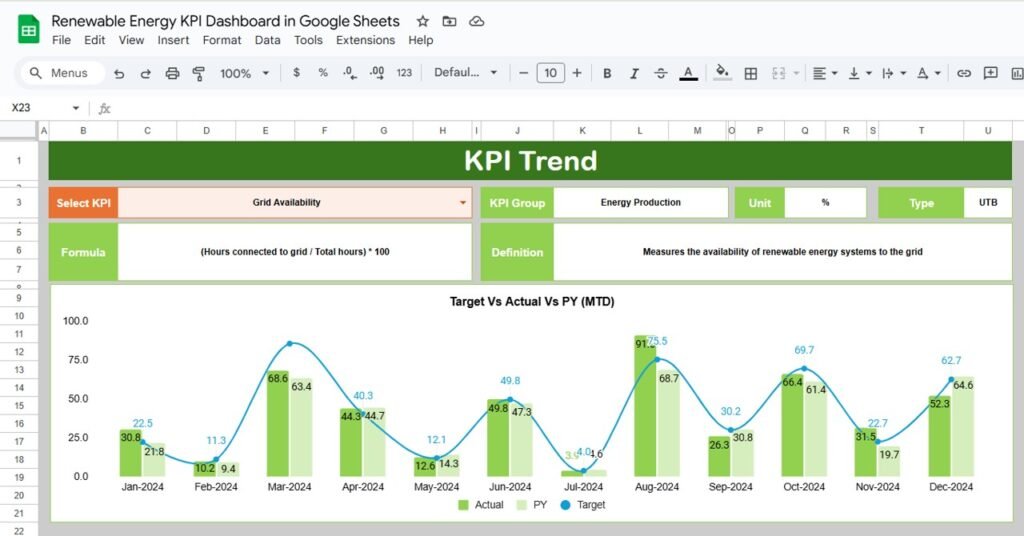
Task: Increase font size with plus button
Action: pos(577,72)
